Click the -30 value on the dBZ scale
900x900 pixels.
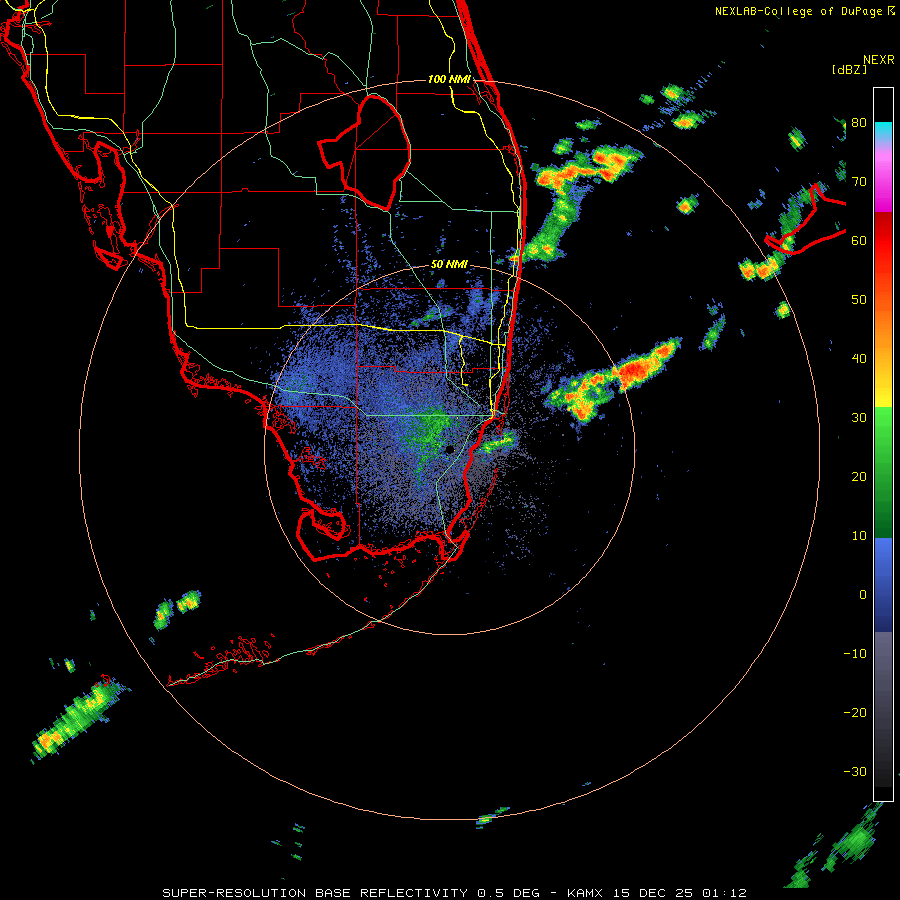pyautogui.click(x=855, y=772)
